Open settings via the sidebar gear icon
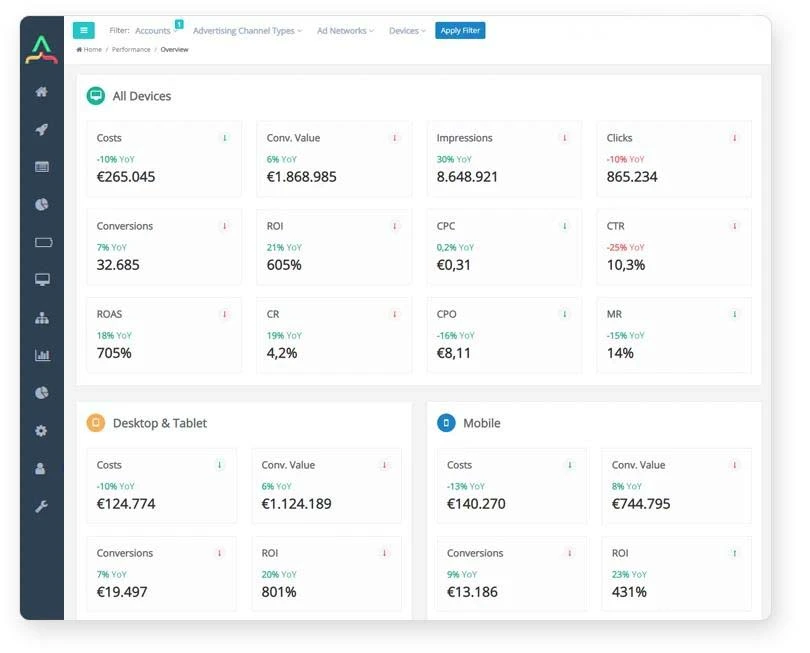810x653 pixels. pyautogui.click(x=42, y=431)
